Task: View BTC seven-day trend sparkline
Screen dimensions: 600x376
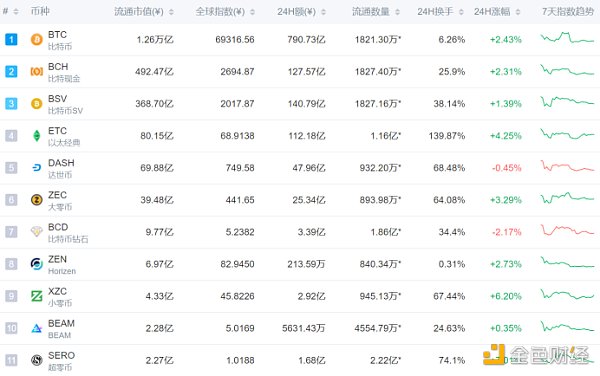Action: [x=567, y=38]
